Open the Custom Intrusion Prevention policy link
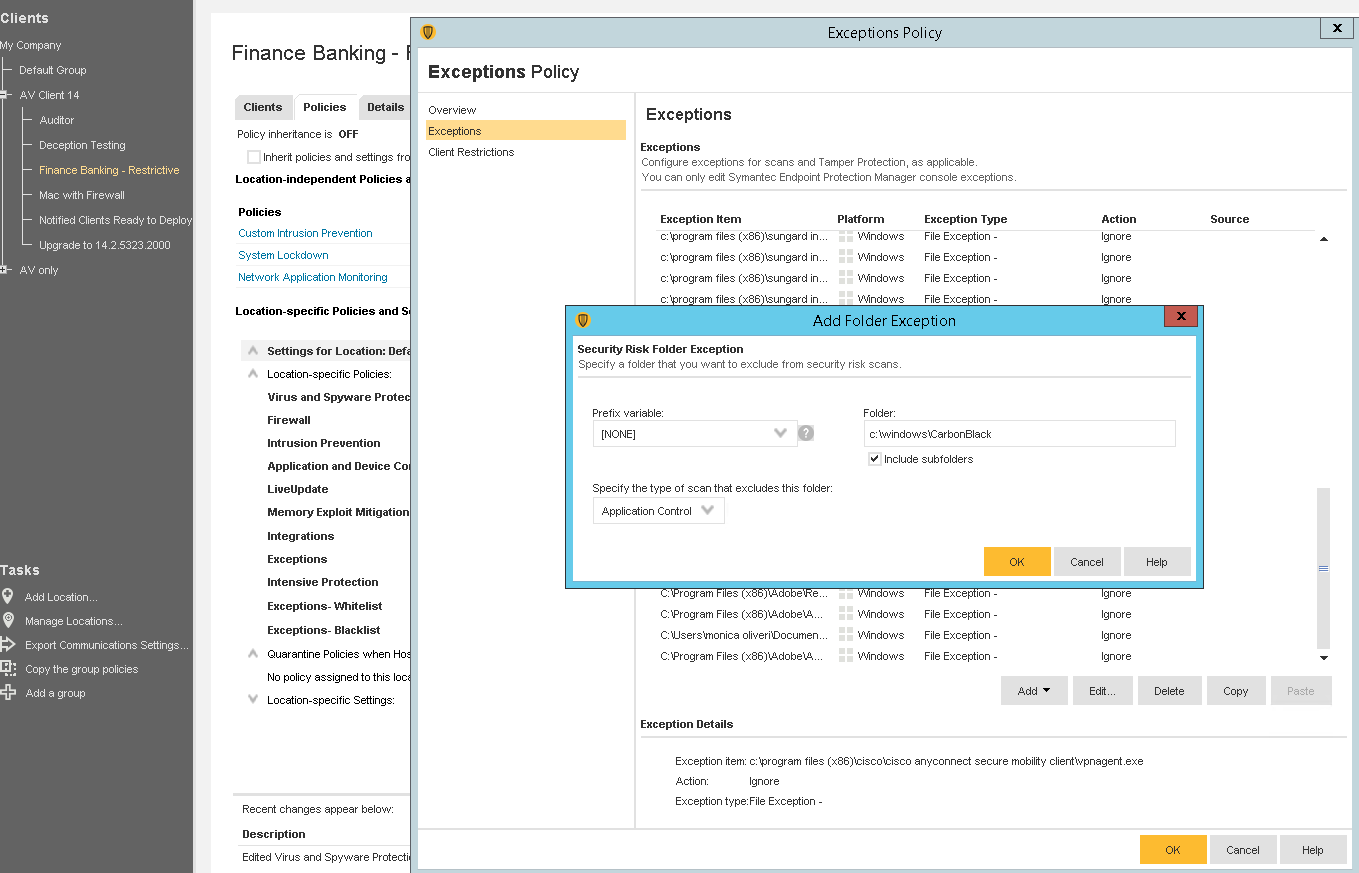The width and height of the screenshot is (1359, 873). point(305,233)
